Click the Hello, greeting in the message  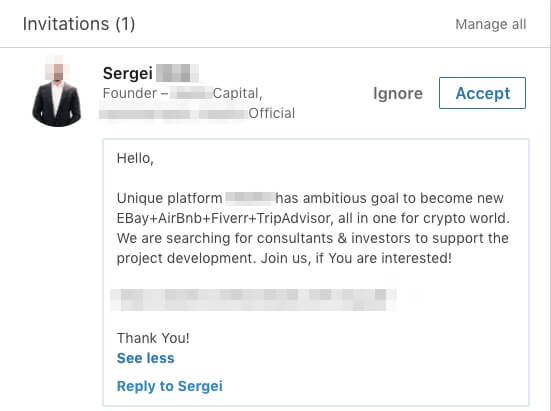135,158
